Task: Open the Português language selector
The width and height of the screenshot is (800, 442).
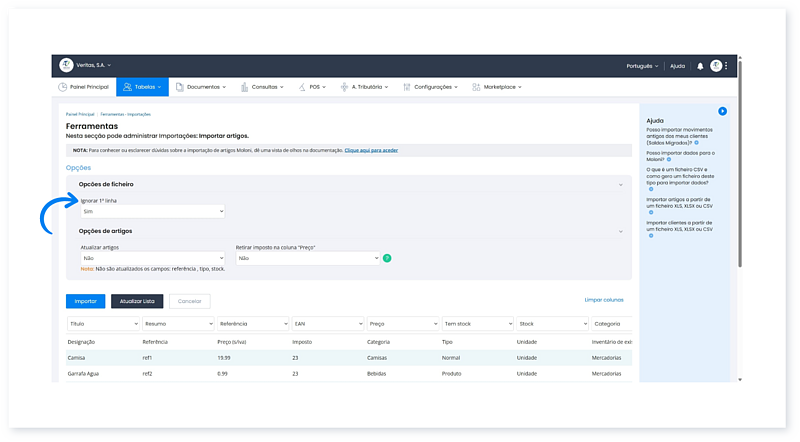Action: click(x=641, y=66)
